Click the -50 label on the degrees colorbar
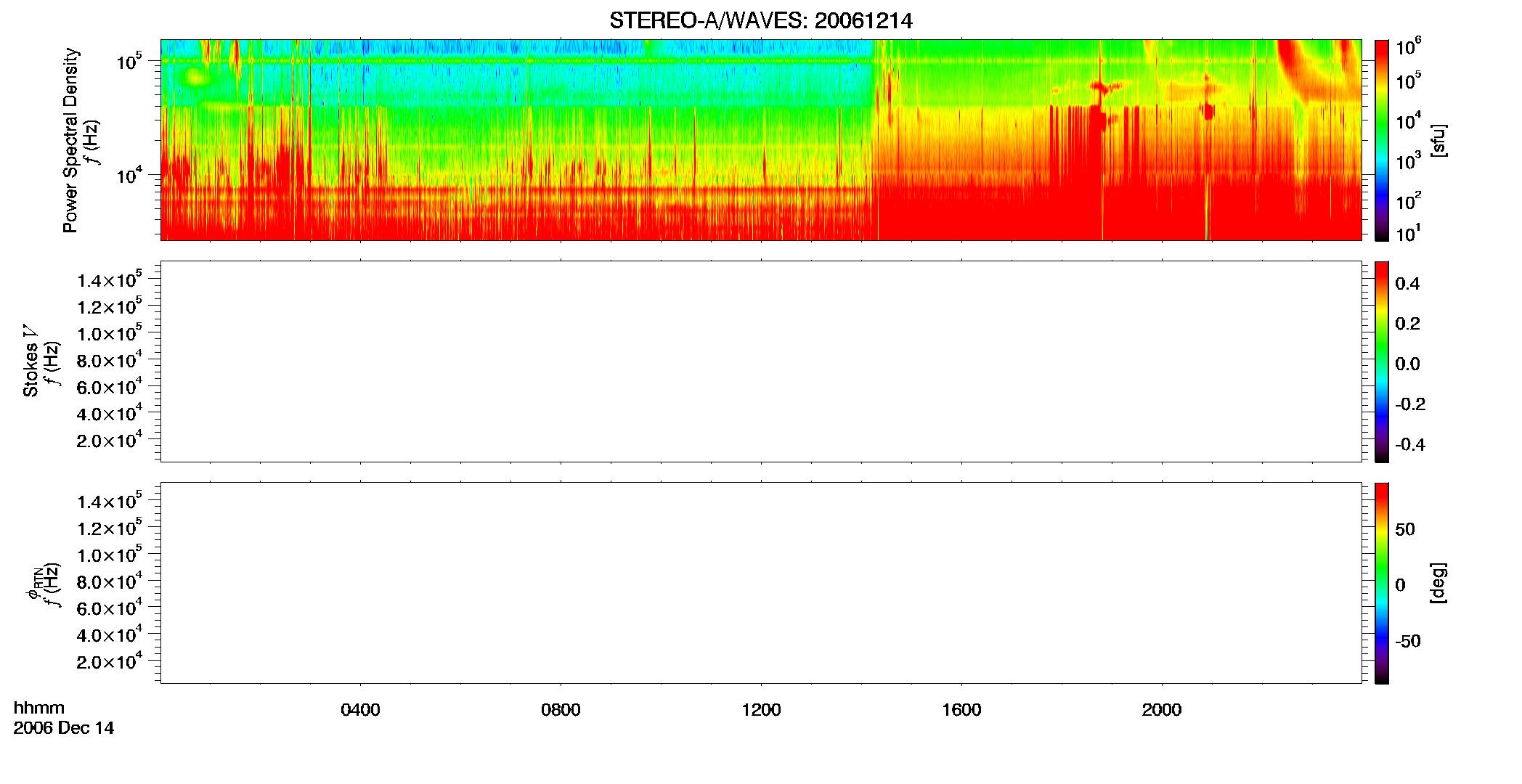This screenshot has height=784, width=1522. tap(1408, 642)
